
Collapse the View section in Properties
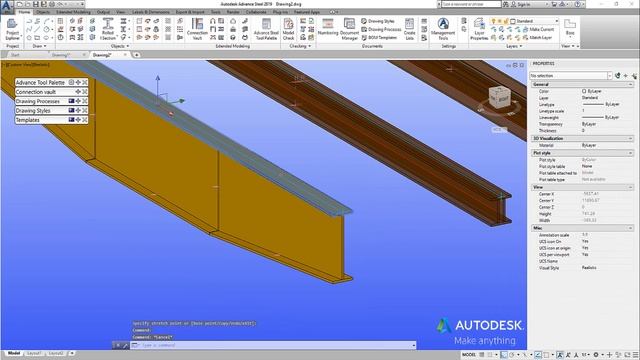pos(631,187)
